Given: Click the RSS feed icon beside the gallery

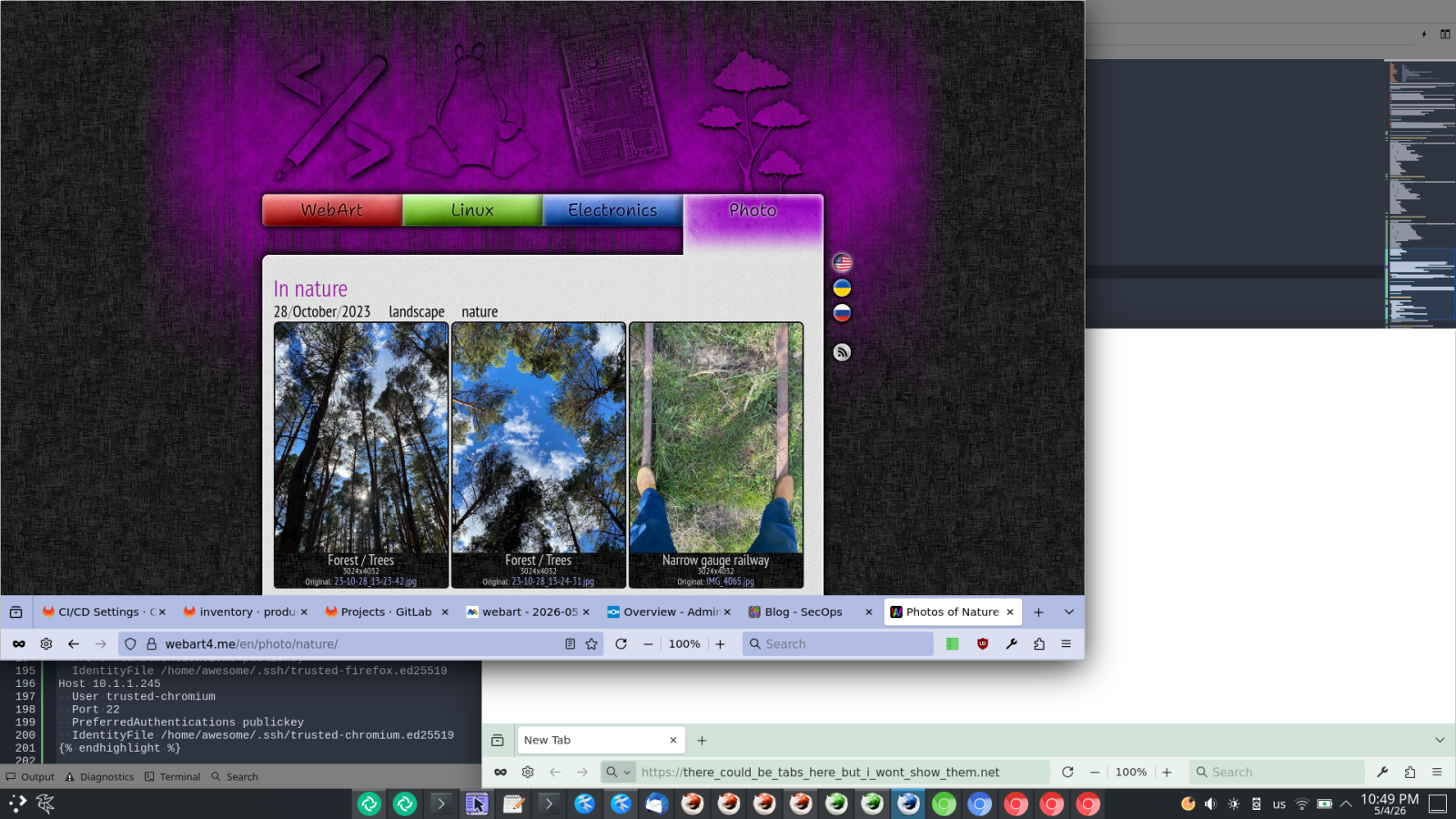Looking at the screenshot, I should click(843, 352).
